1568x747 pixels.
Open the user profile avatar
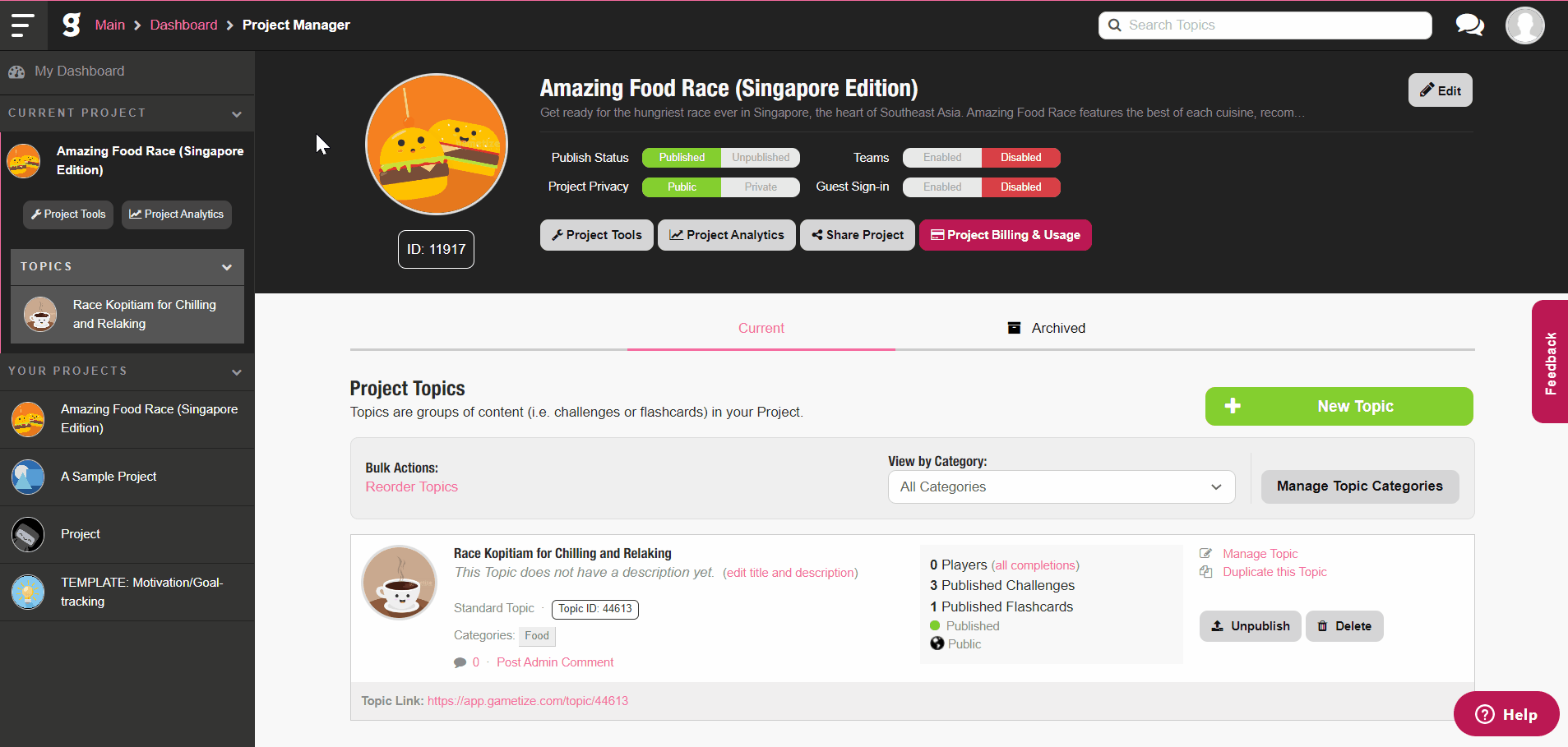click(1524, 25)
